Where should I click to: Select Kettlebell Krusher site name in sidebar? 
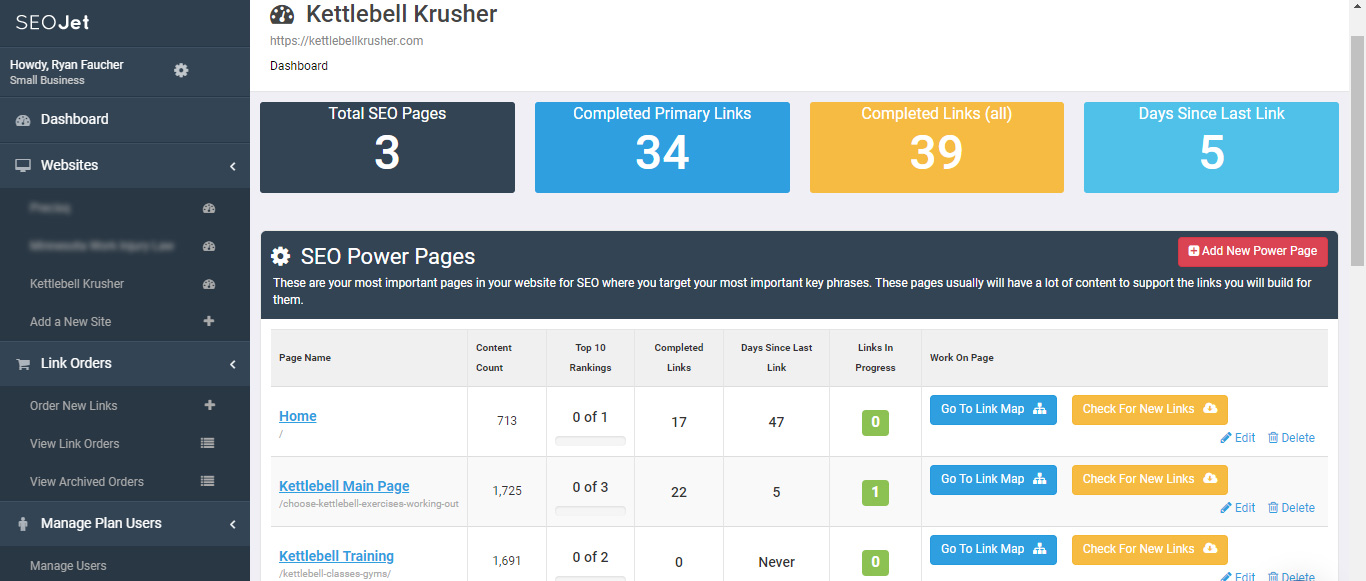tap(77, 284)
